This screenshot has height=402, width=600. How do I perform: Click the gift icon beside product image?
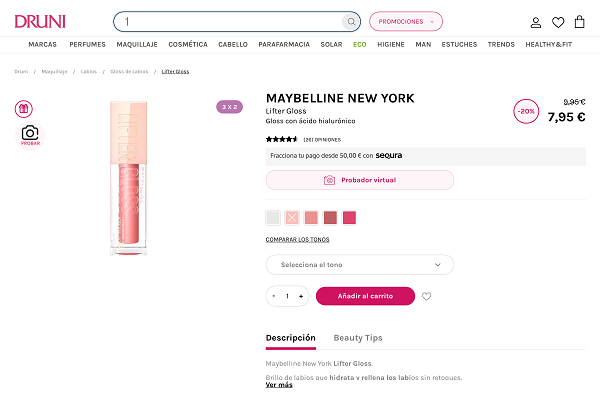coord(24,108)
